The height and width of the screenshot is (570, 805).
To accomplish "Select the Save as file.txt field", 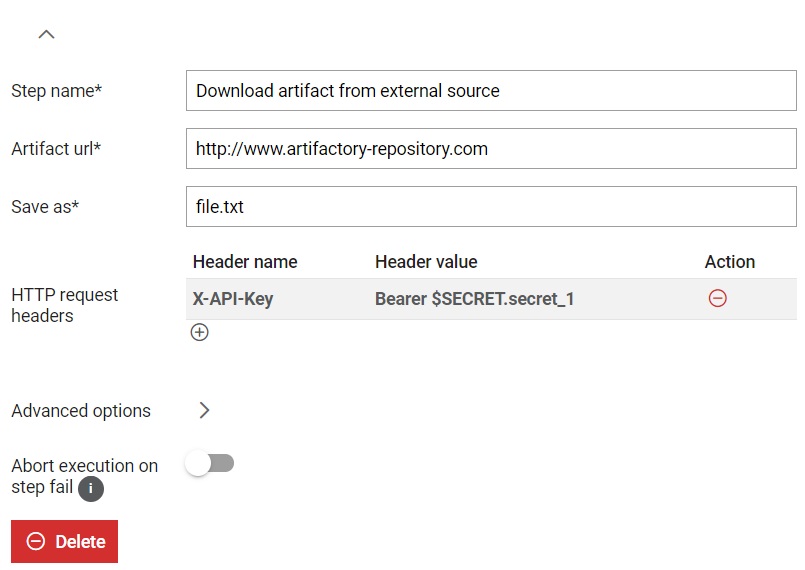I will coord(491,207).
